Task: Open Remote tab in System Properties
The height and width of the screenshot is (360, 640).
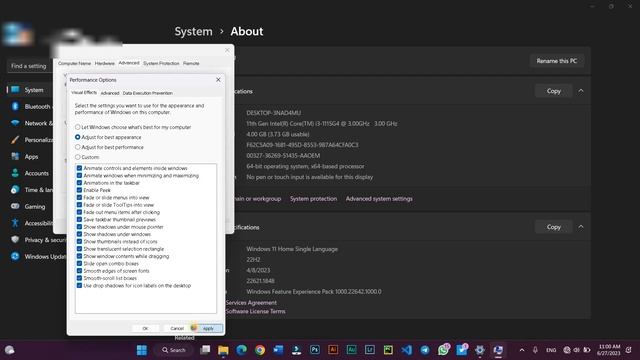Action: [191, 63]
